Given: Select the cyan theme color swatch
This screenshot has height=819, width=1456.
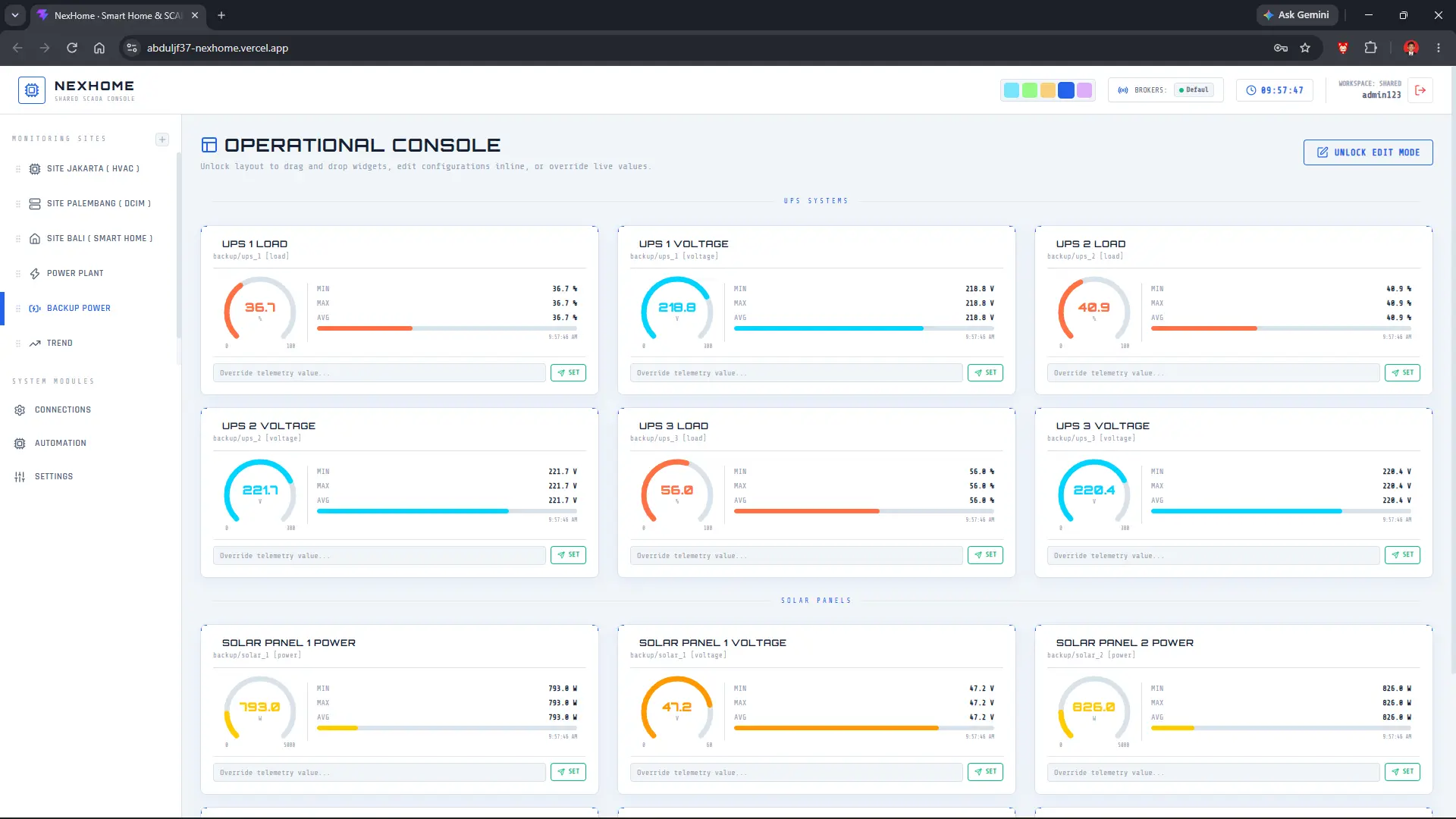Looking at the screenshot, I should coord(1012,90).
